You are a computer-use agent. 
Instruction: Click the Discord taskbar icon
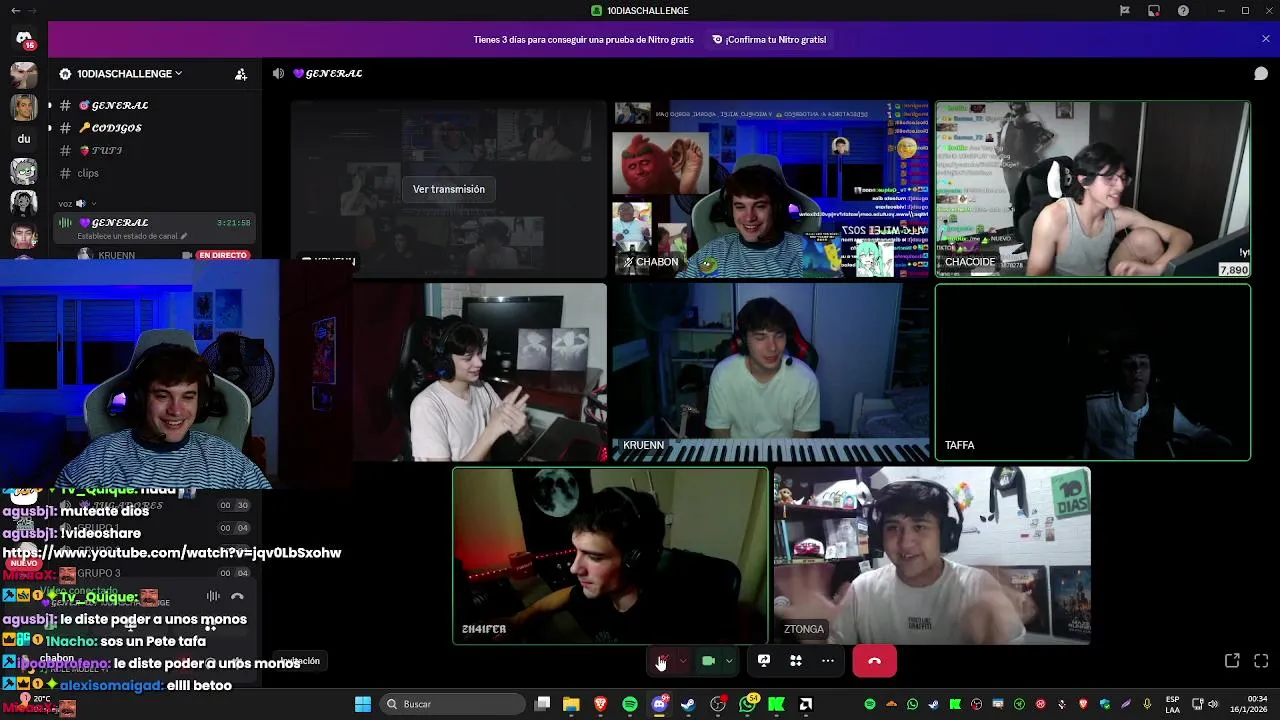tap(659, 704)
